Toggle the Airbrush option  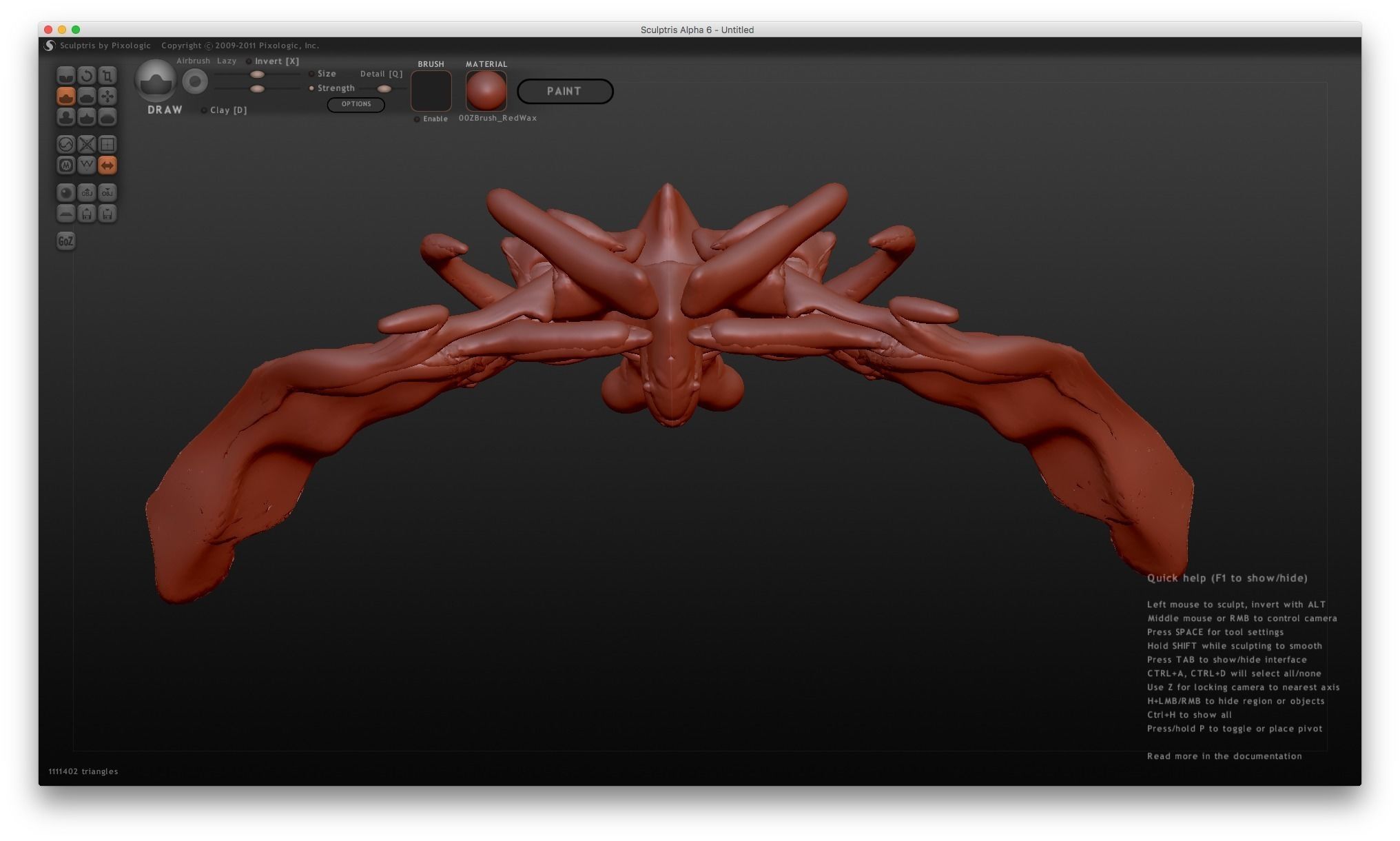click(193, 61)
